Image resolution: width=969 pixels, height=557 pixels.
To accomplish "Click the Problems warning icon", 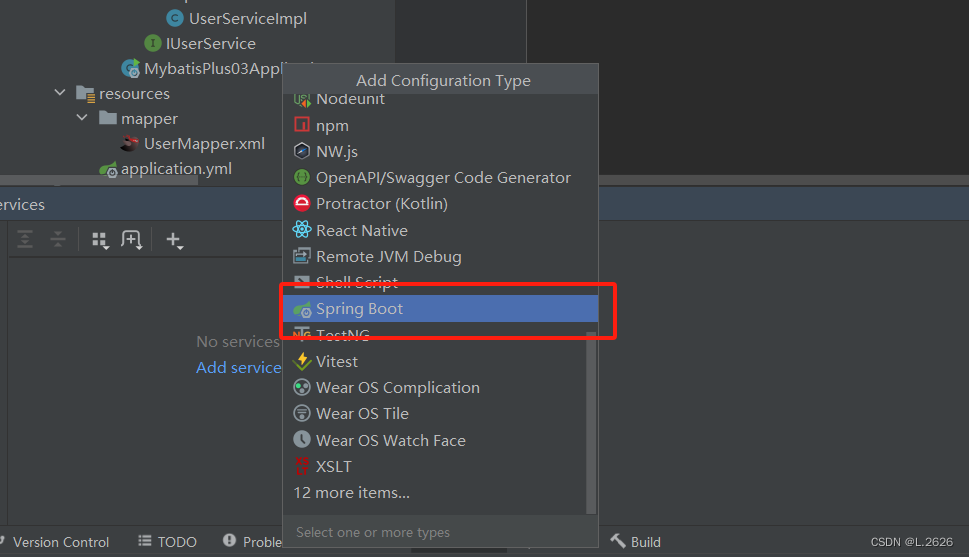I will coord(229,540).
